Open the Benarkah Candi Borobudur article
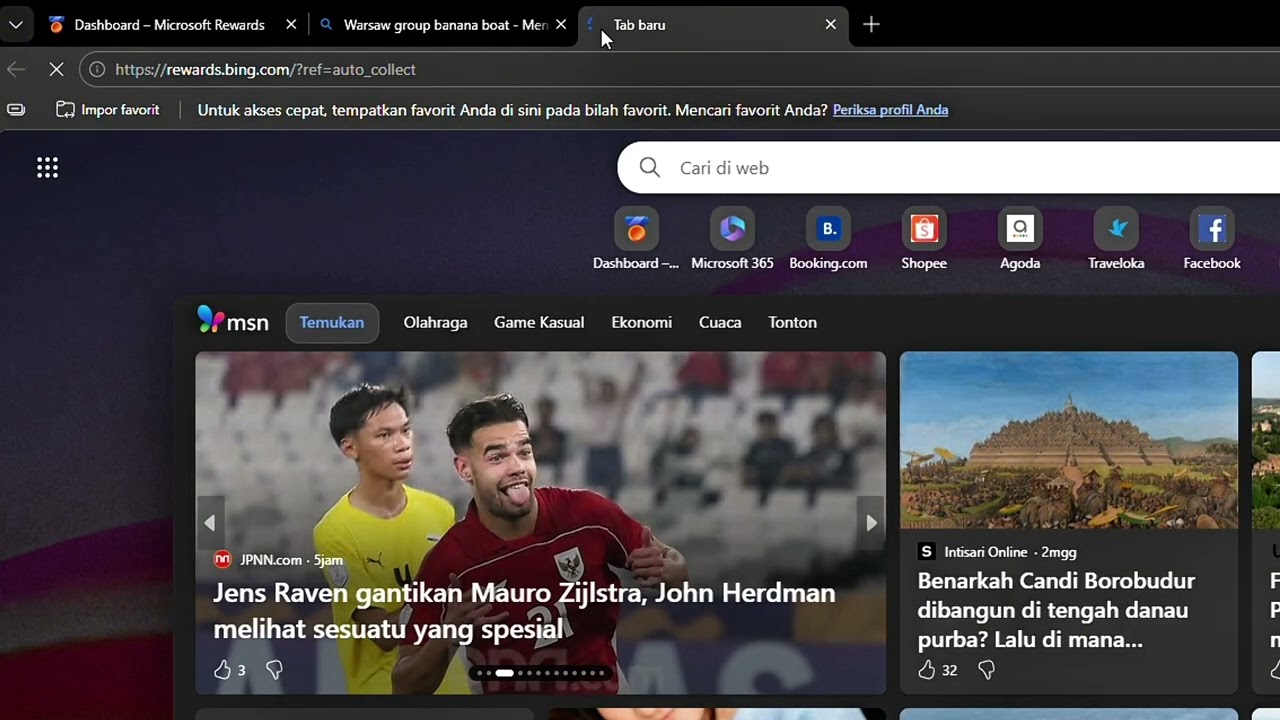The image size is (1280, 720). (1056, 610)
